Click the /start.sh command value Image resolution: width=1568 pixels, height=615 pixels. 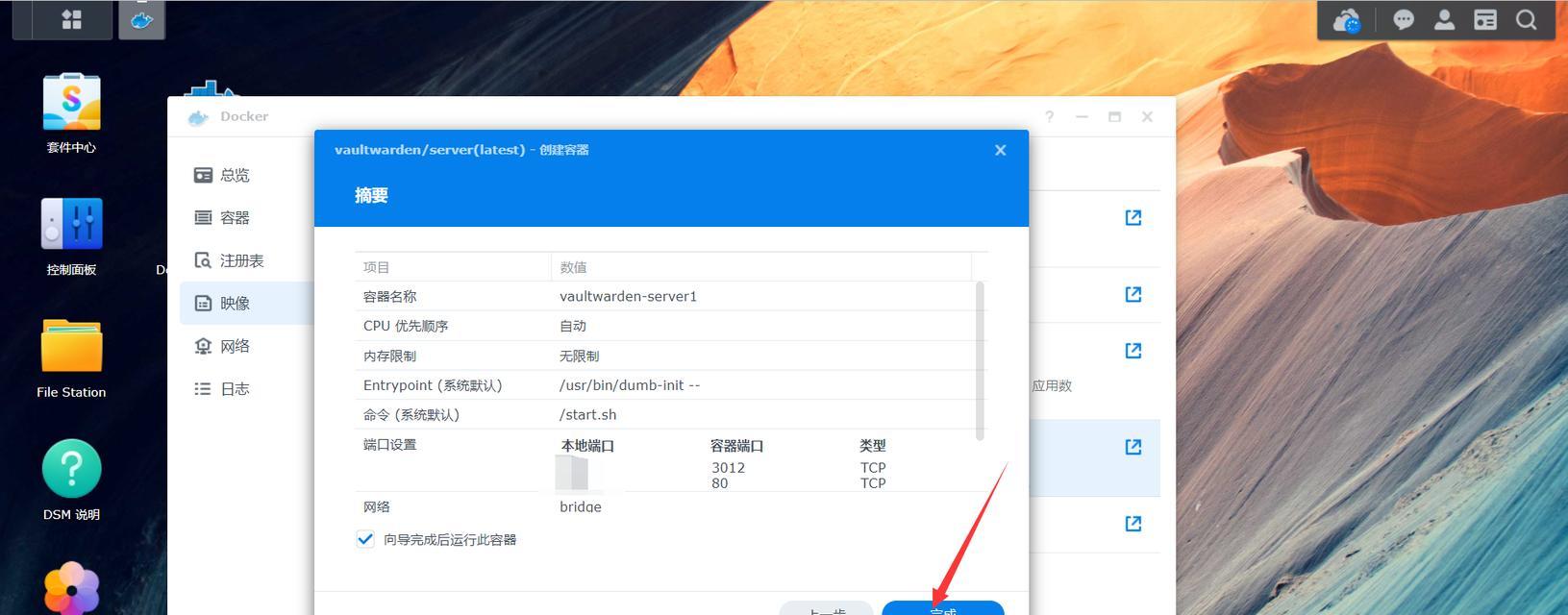pos(587,415)
